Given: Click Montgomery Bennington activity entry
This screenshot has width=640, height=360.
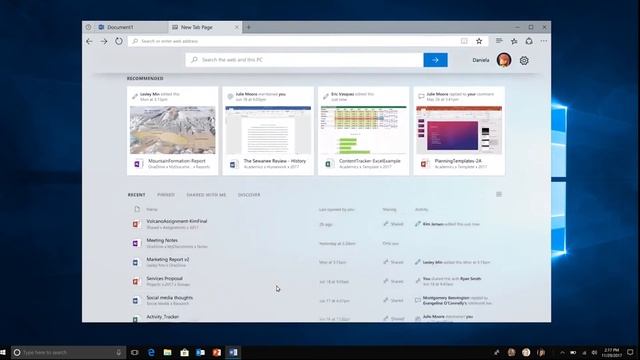Looking at the screenshot, I should tap(453, 300).
